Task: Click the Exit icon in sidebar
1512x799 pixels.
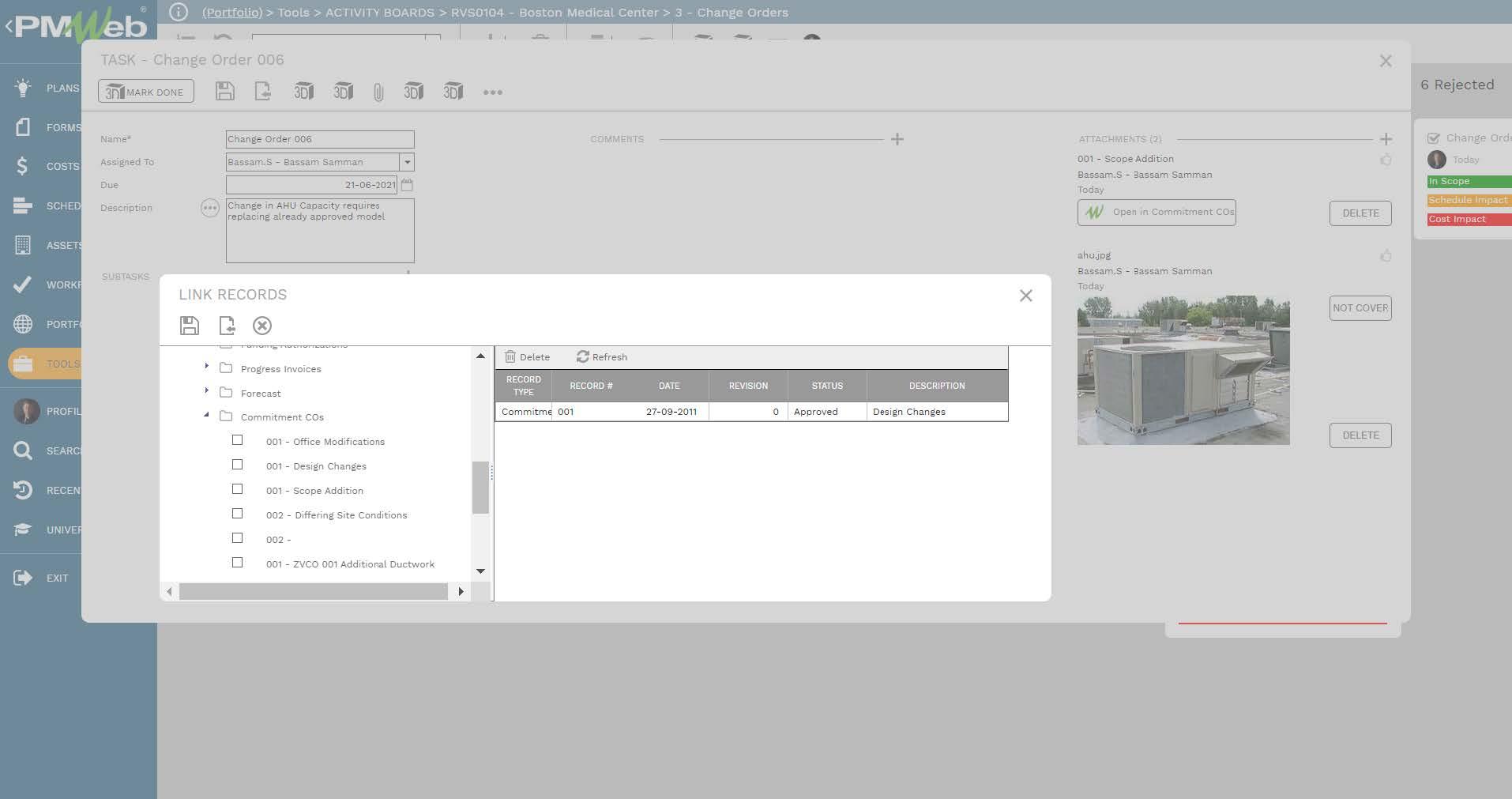Action: pyautogui.click(x=23, y=578)
